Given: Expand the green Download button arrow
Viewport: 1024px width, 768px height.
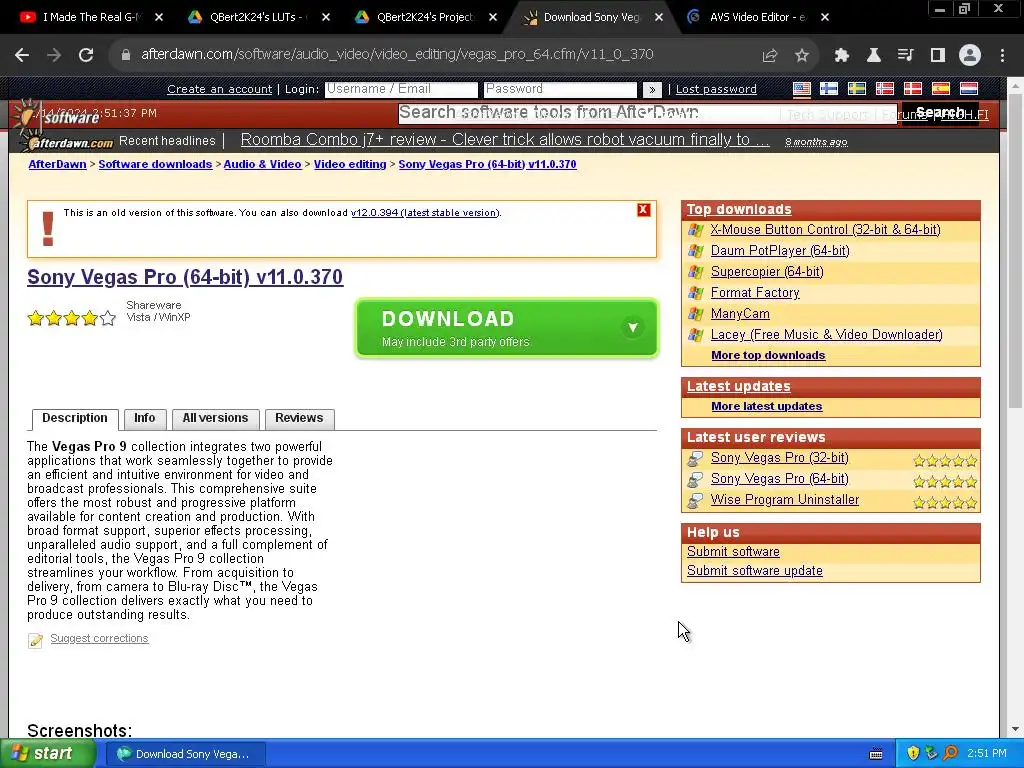Looking at the screenshot, I should point(632,327).
